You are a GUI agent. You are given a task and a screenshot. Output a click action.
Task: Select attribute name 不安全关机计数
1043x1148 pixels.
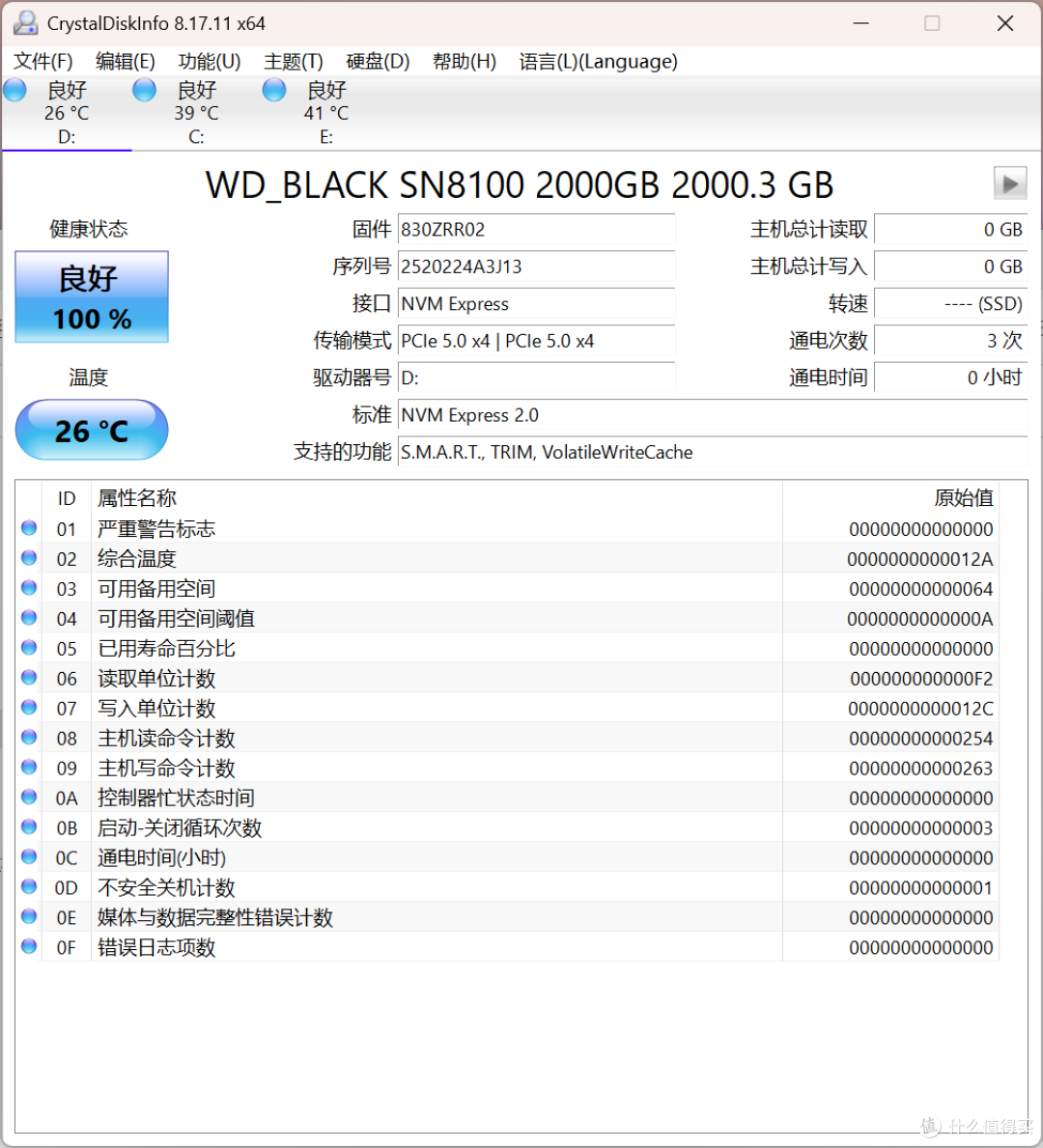coord(166,888)
